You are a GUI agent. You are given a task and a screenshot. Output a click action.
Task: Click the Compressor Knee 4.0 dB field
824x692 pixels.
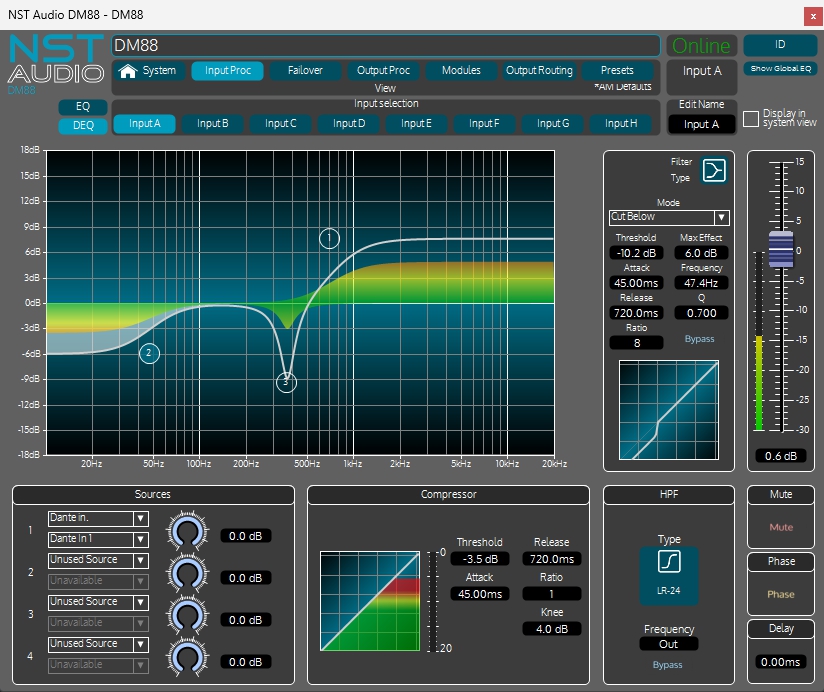[552, 629]
